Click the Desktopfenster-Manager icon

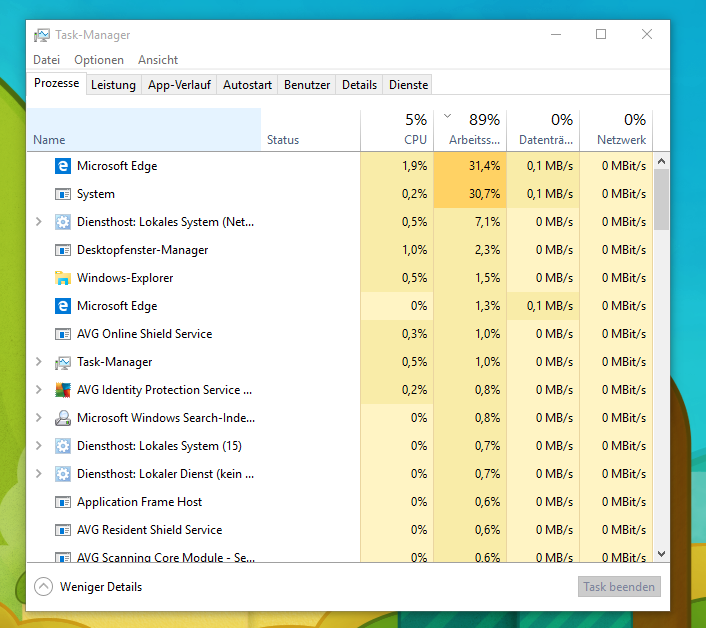[63, 250]
